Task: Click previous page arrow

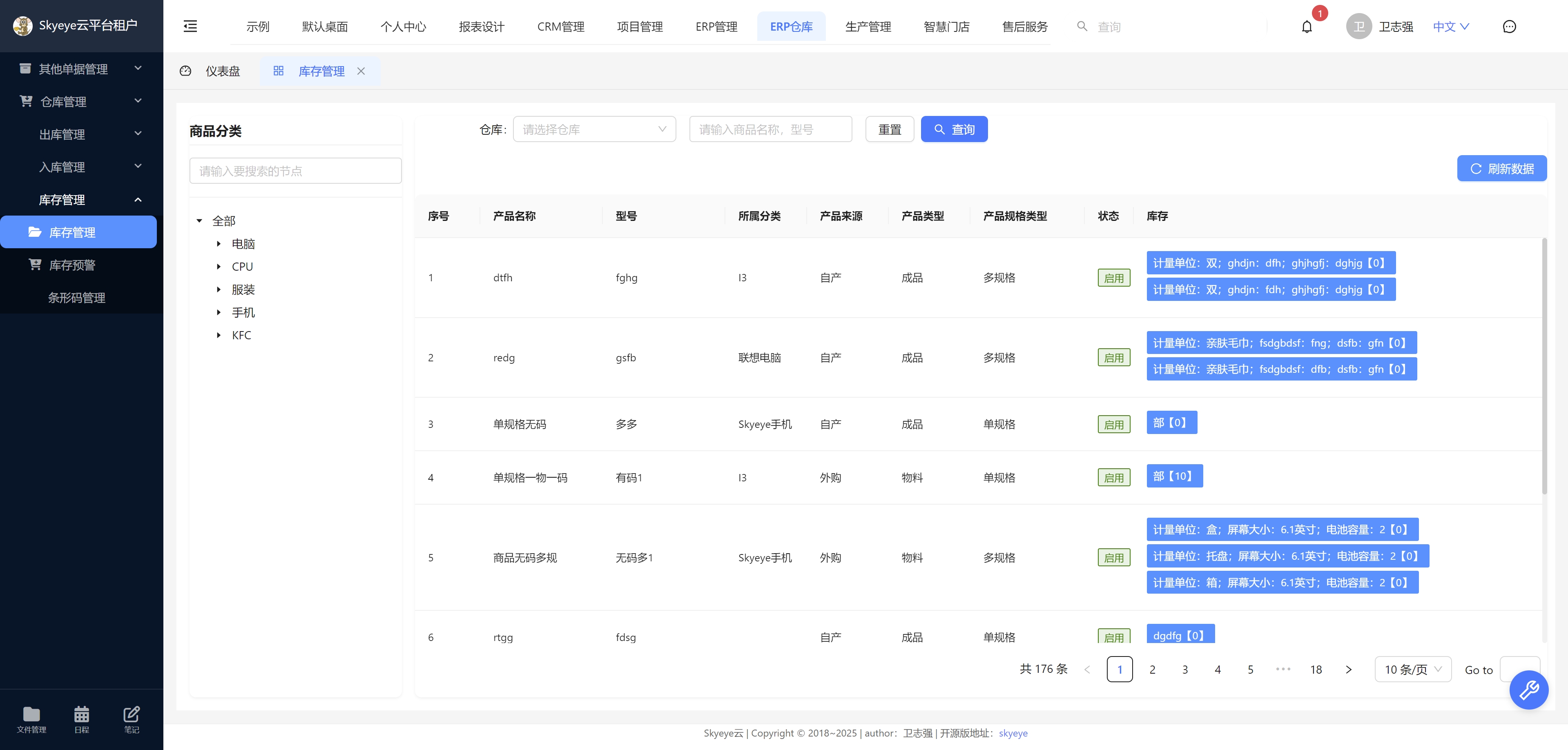Action: click(1087, 669)
